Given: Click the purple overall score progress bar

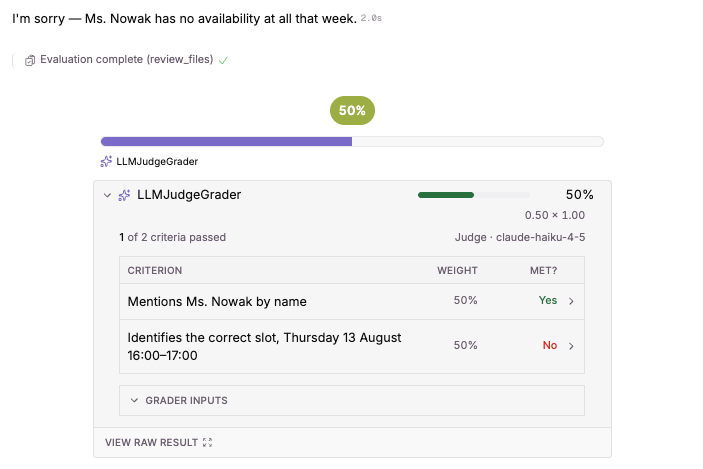Looking at the screenshot, I should point(352,142).
